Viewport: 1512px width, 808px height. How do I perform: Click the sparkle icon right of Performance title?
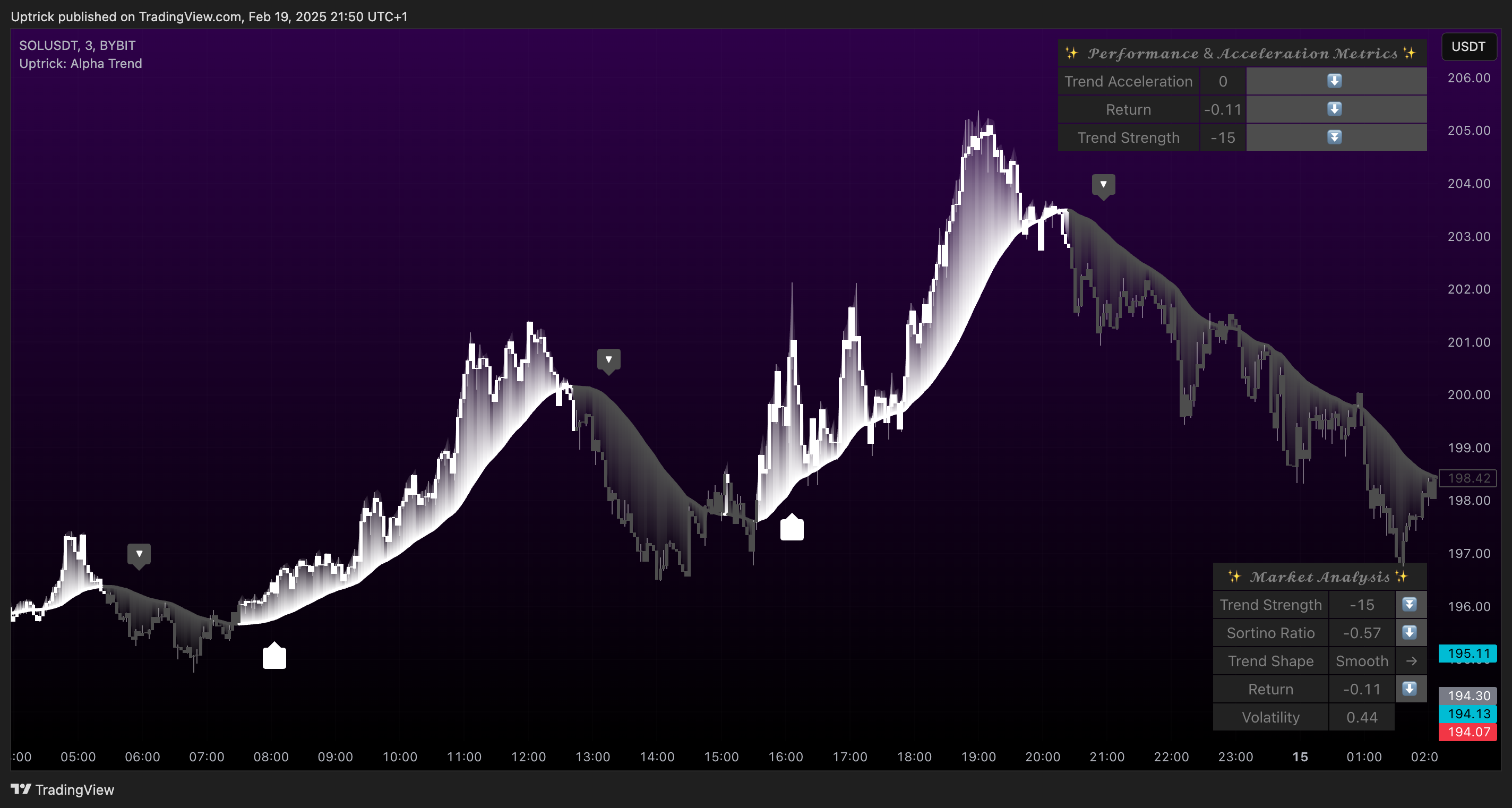coord(1410,54)
